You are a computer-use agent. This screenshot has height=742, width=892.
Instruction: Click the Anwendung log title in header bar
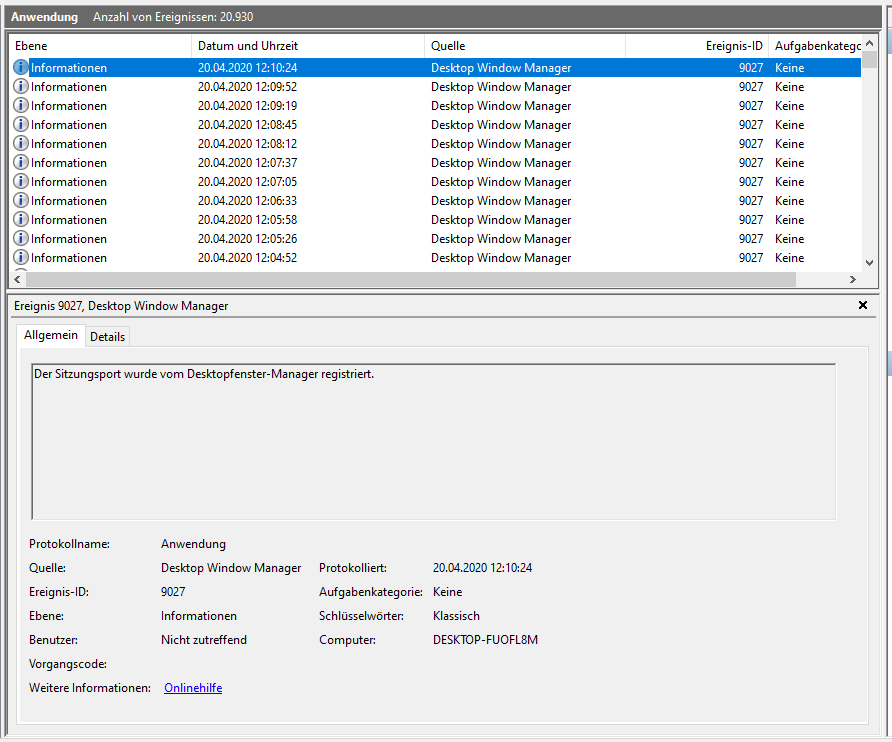(x=44, y=17)
